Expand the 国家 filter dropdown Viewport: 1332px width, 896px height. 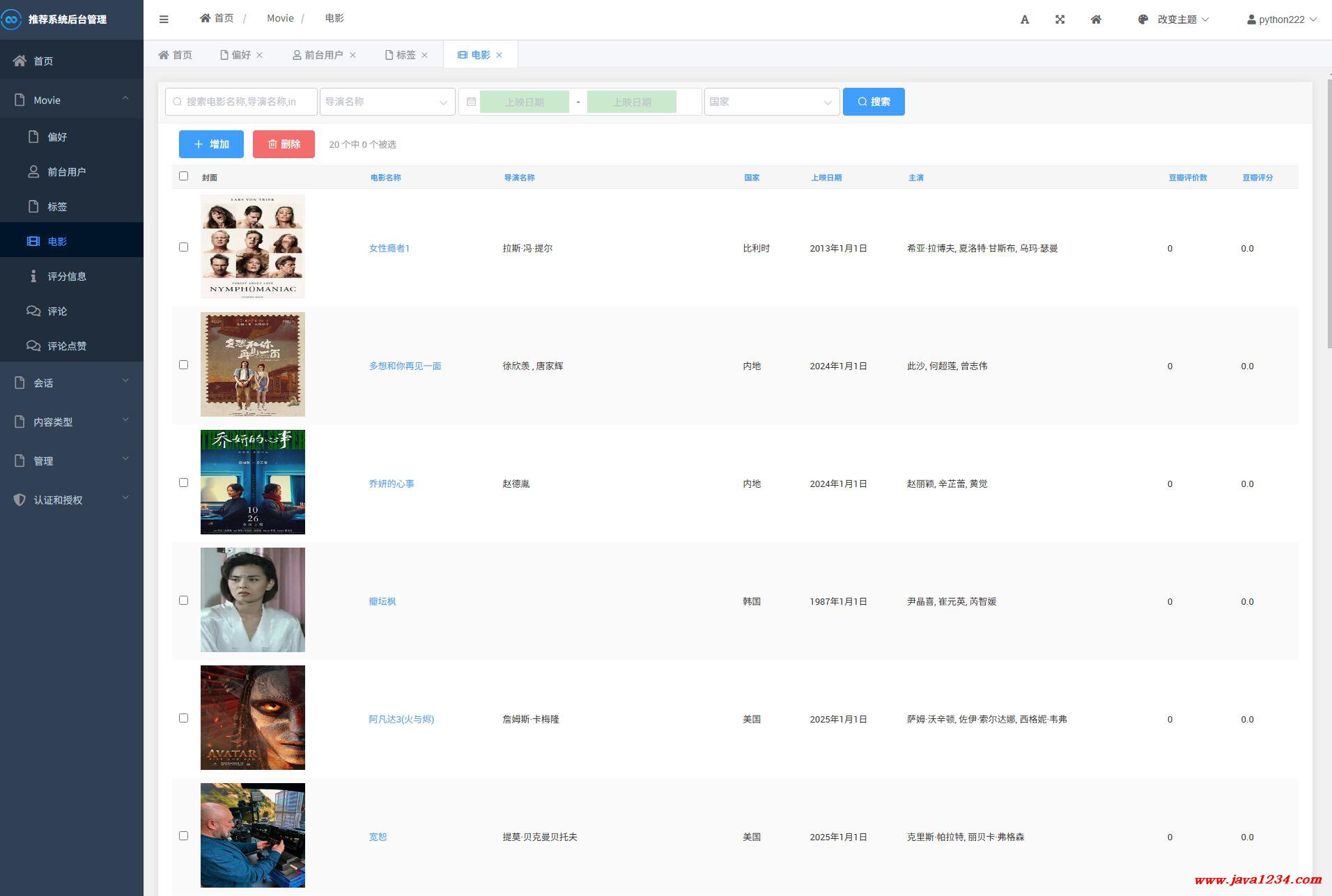771,102
